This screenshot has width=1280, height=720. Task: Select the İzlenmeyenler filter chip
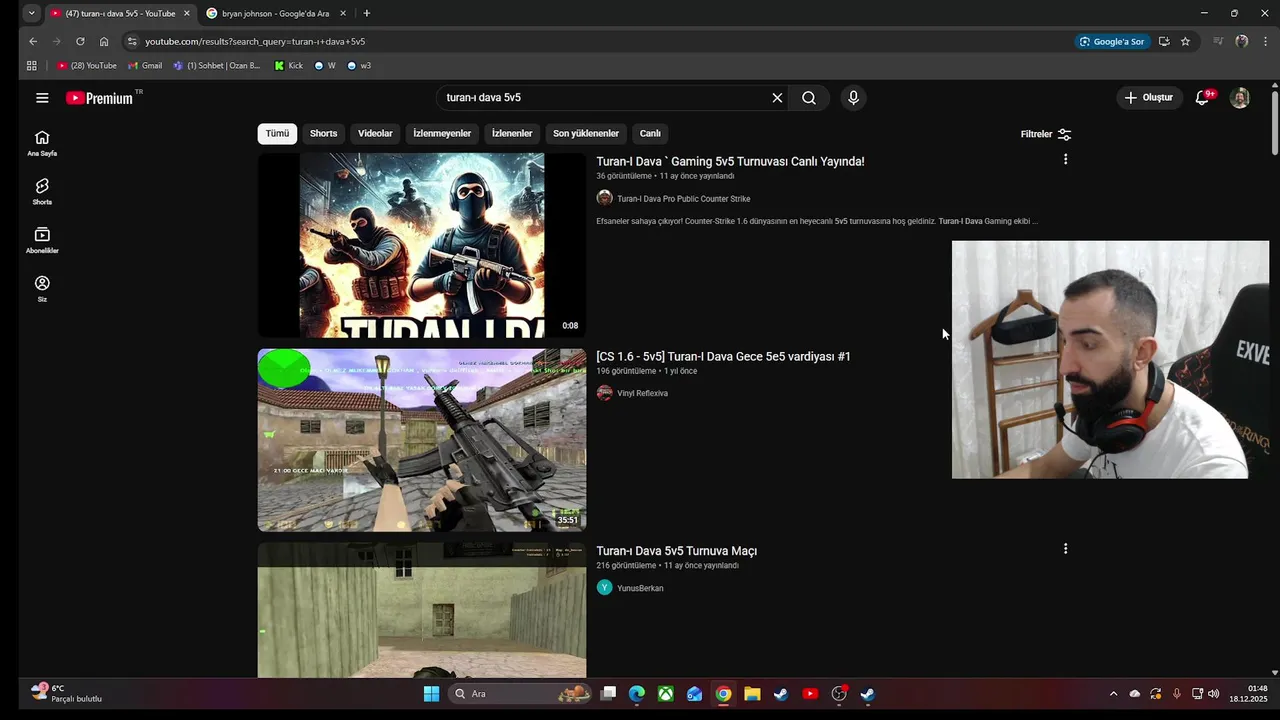[x=442, y=134]
